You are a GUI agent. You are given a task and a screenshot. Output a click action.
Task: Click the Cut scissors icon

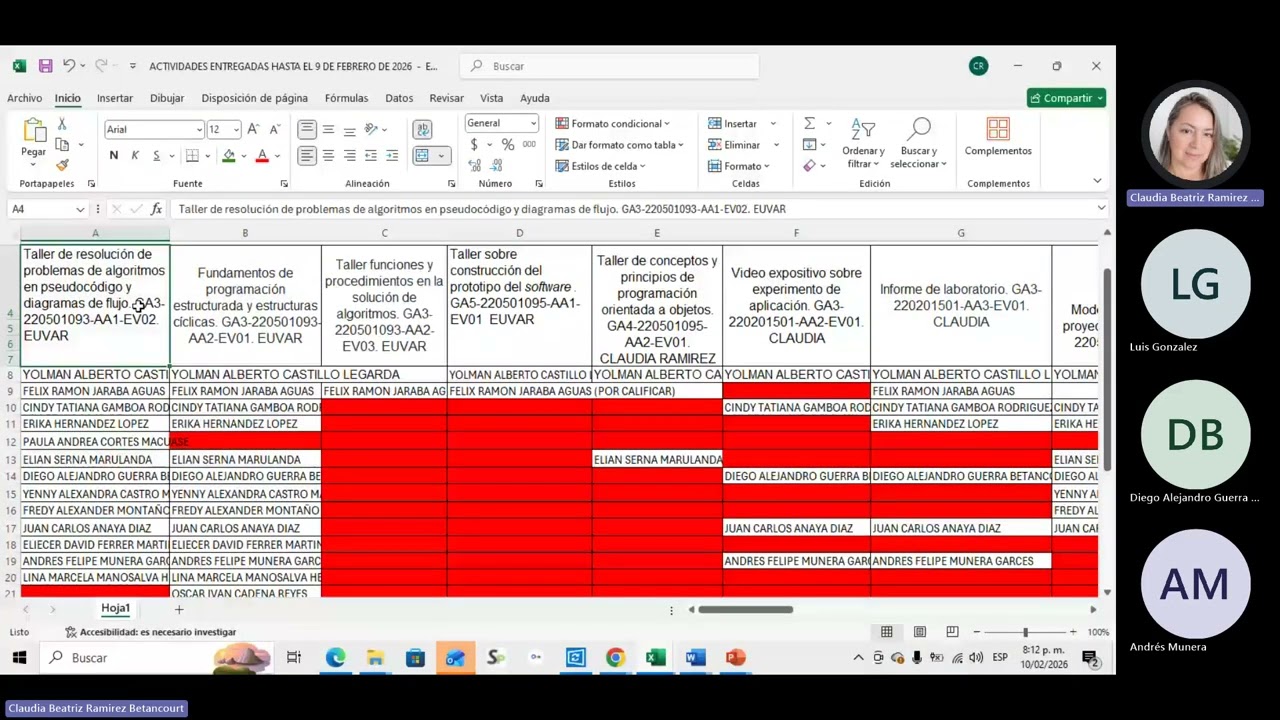(x=61, y=124)
